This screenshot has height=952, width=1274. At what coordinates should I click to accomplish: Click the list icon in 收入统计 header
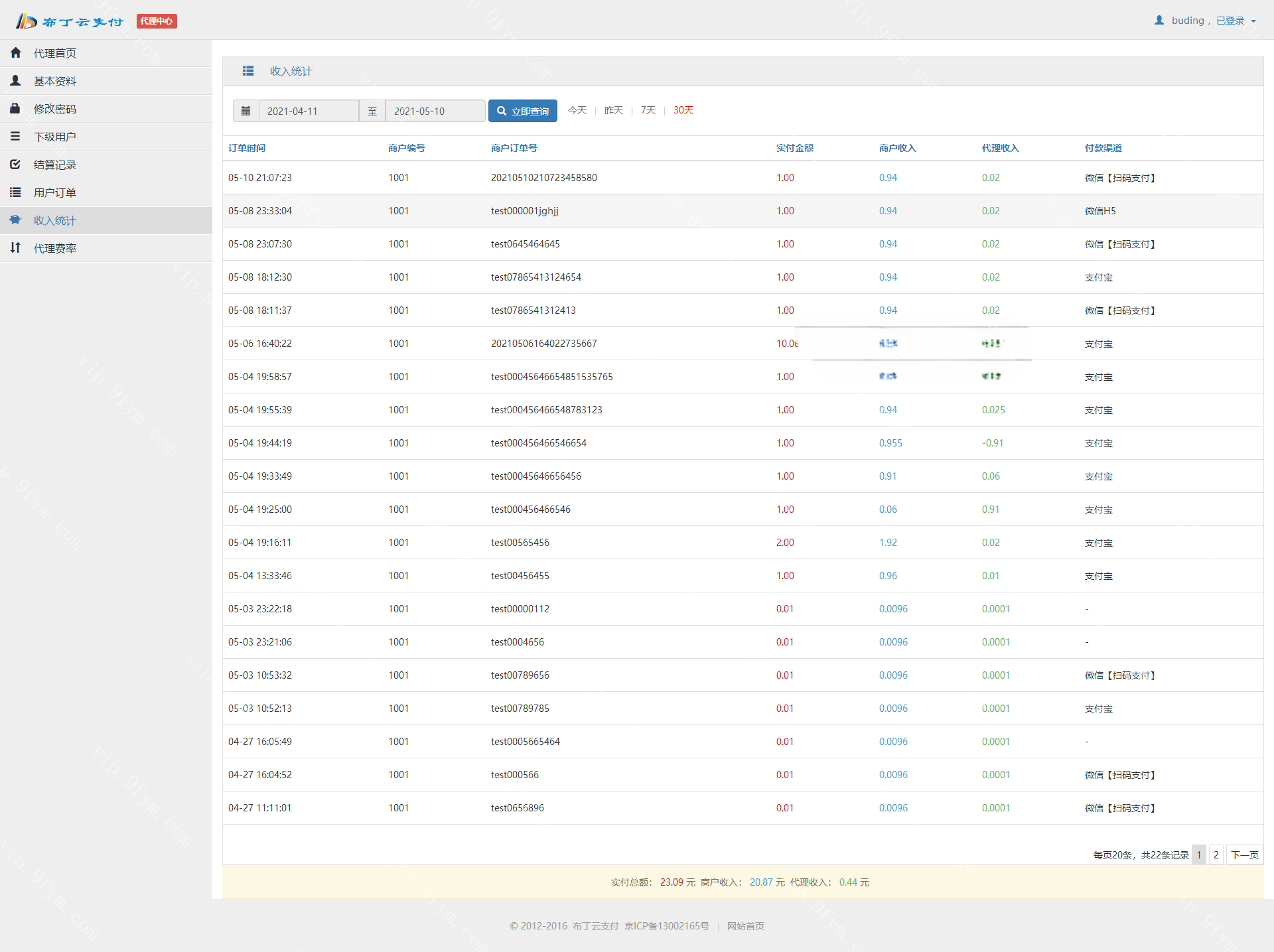(248, 71)
